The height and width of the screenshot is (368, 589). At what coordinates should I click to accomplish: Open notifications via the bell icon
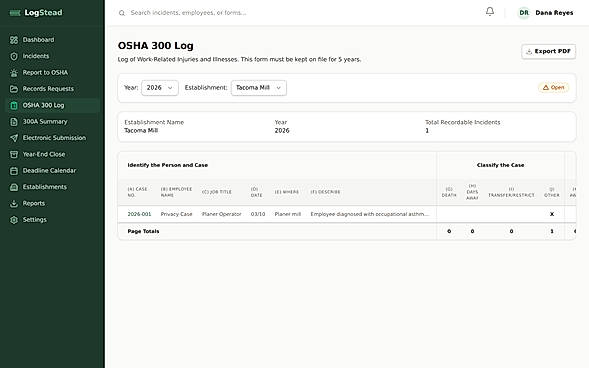490,12
